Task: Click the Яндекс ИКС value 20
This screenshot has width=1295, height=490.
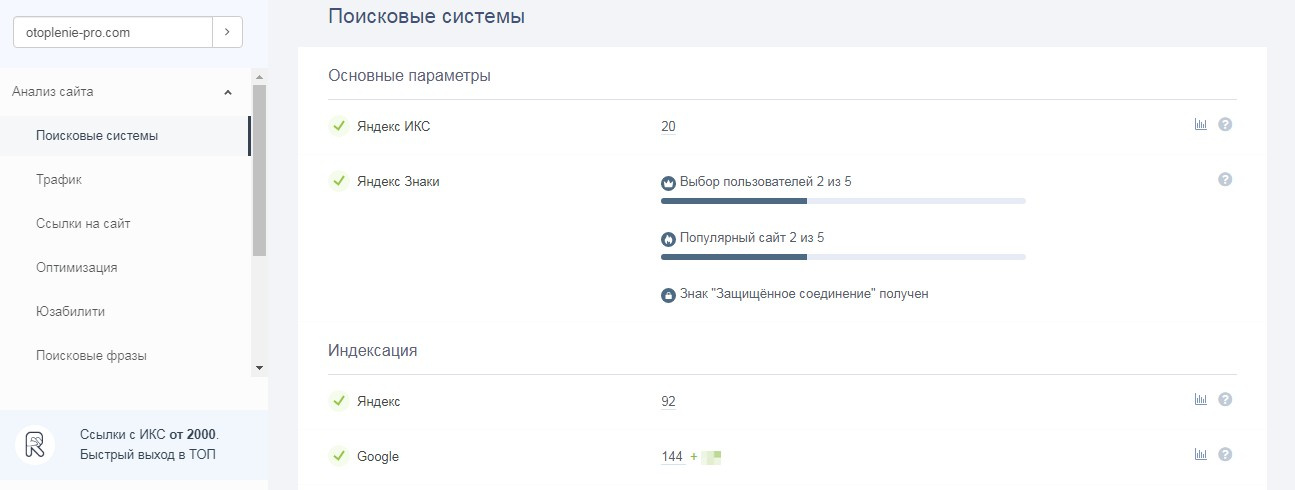Action: 668,126
